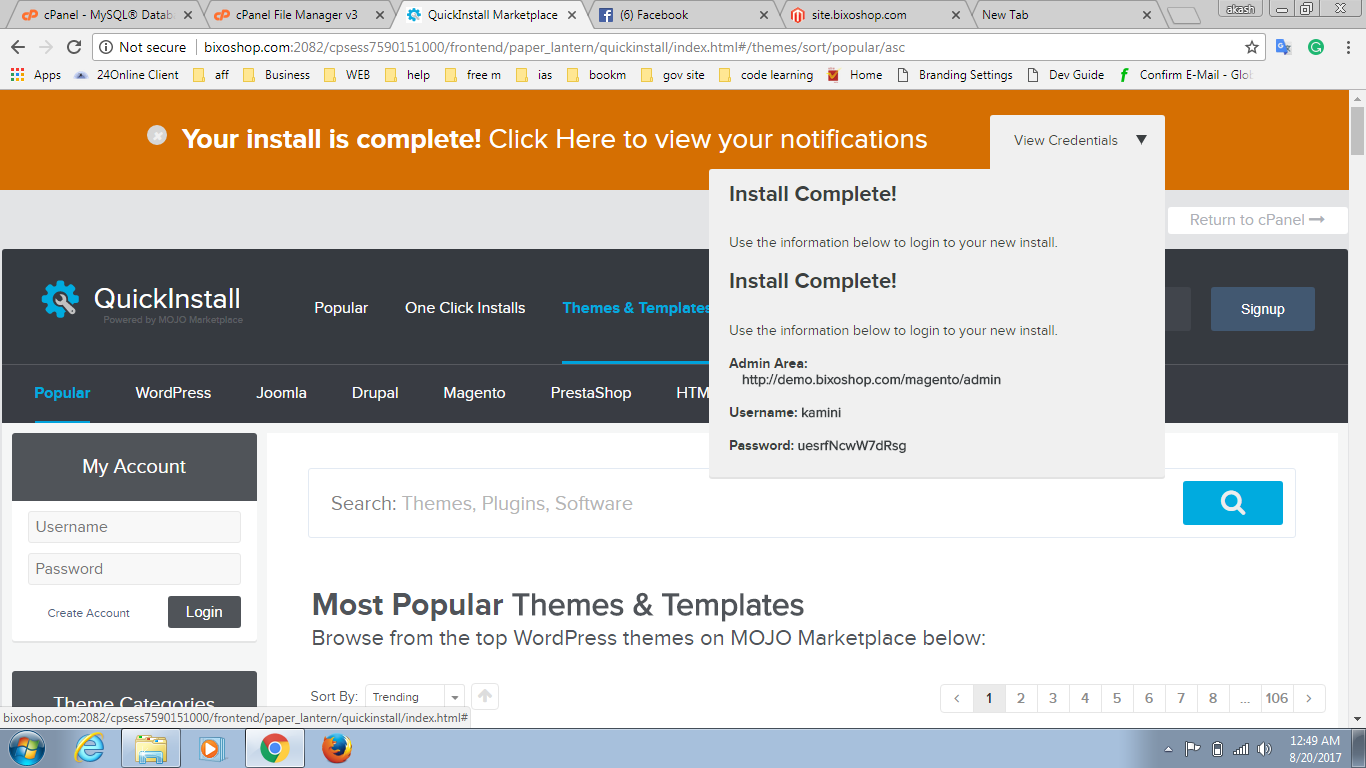Viewport: 1366px width, 768px height.
Task: Reload the page using the refresh icon
Action: click(74, 47)
